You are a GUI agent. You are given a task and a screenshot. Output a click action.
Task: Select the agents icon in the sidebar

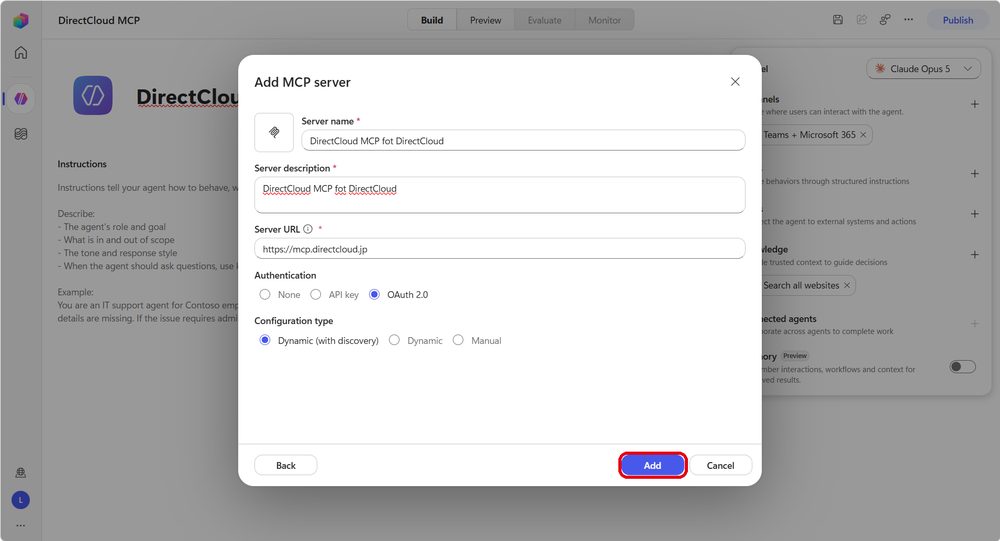pos(21,98)
